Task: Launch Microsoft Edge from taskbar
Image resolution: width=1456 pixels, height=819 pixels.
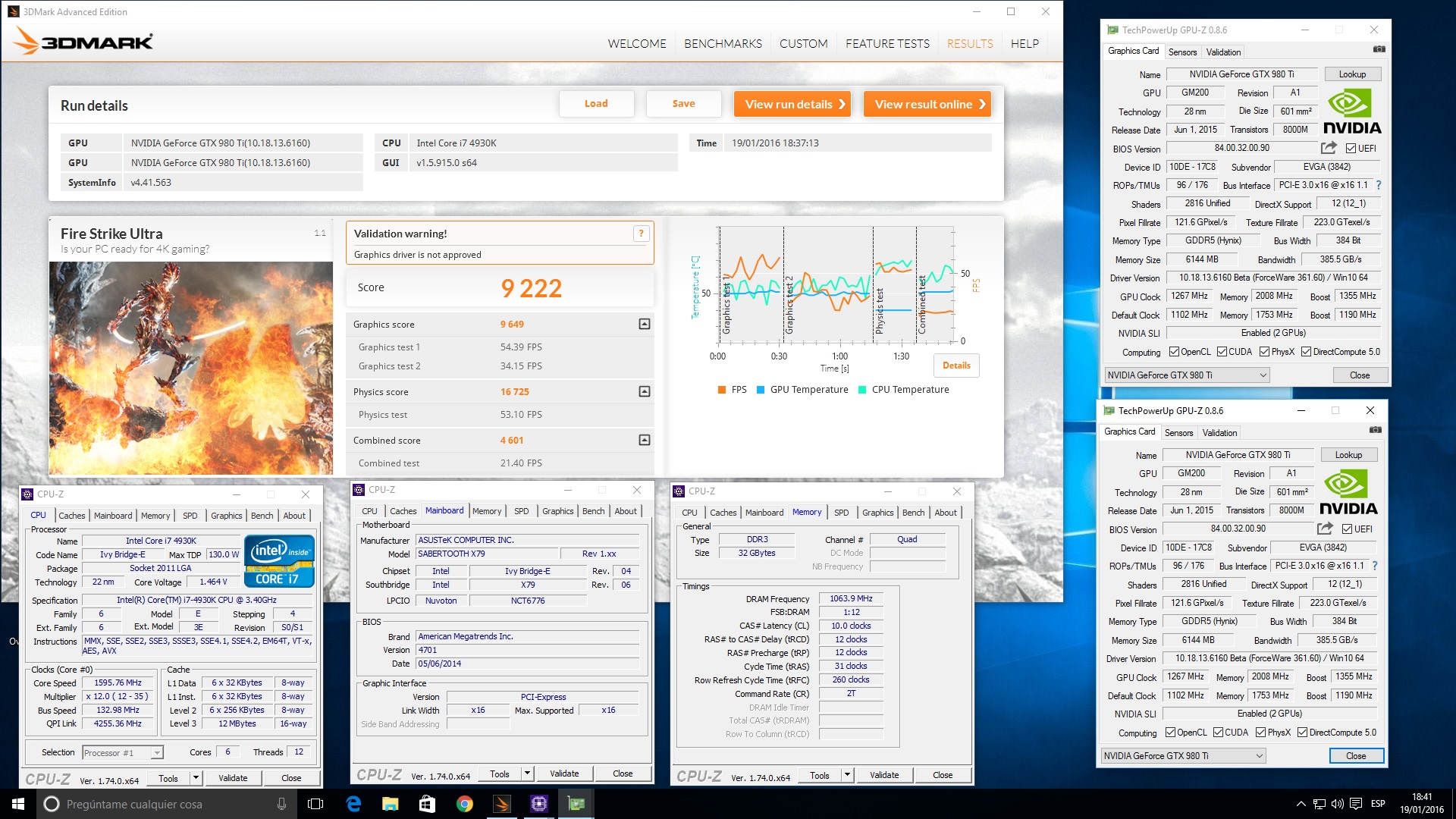Action: coord(353,804)
